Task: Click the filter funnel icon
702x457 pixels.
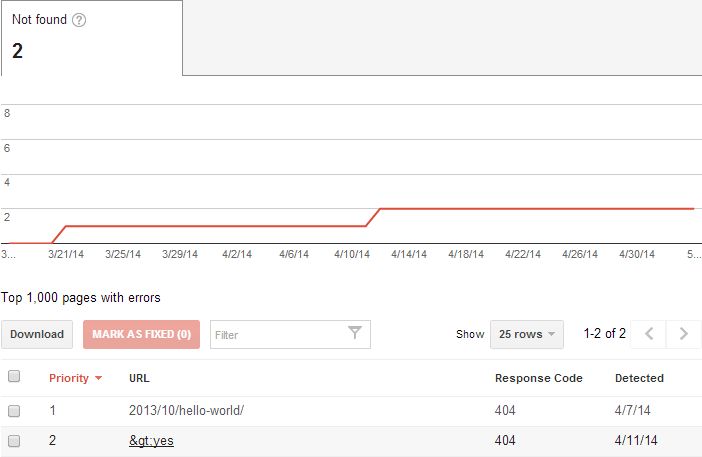Action: 355,334
